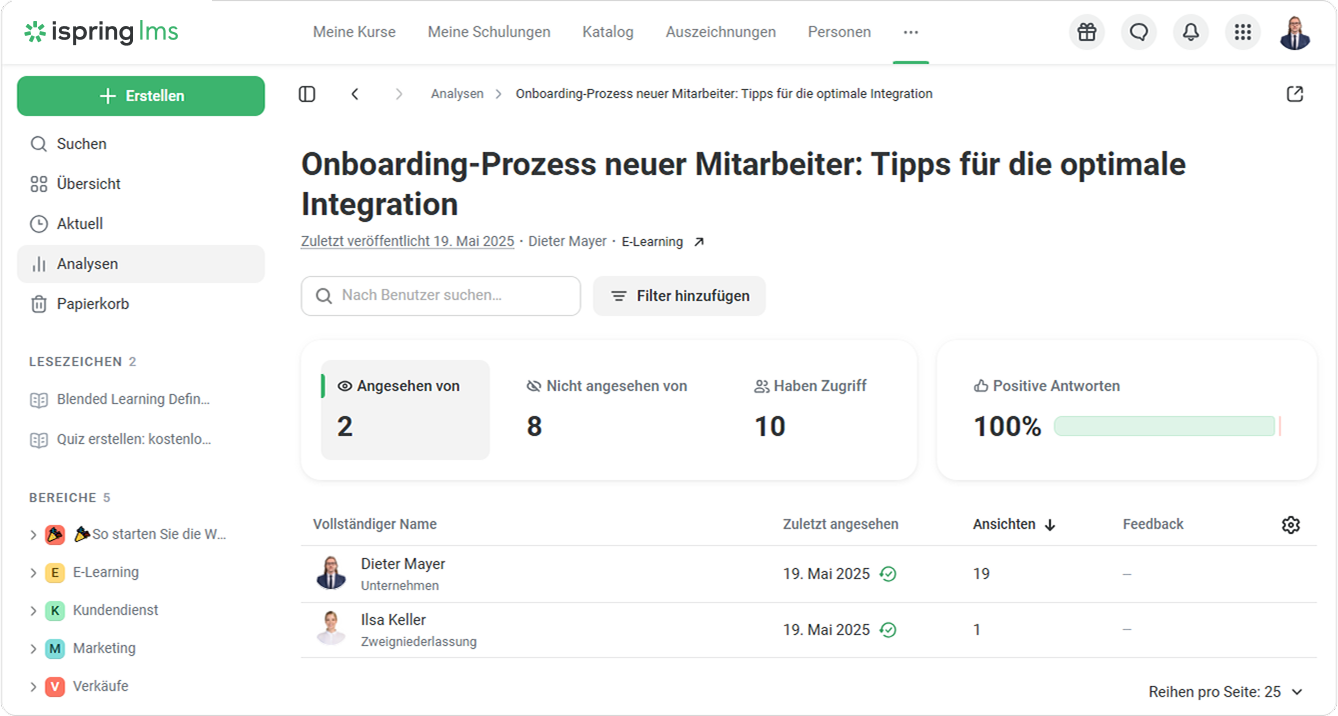Click the E-Learning external link arrow
Viewport: 1338px width, 716px height.
pyautogui.click(x=699, y=242)
